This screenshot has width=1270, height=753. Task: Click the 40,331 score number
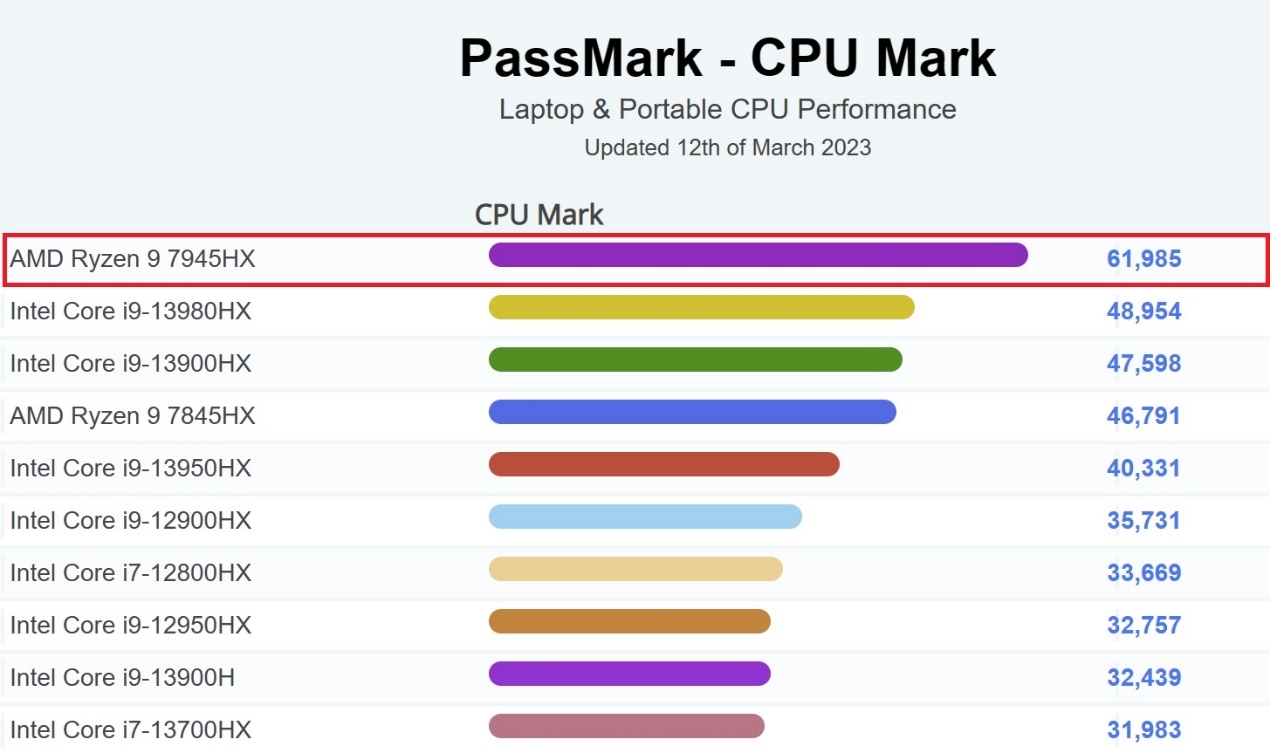point(1144,468)
